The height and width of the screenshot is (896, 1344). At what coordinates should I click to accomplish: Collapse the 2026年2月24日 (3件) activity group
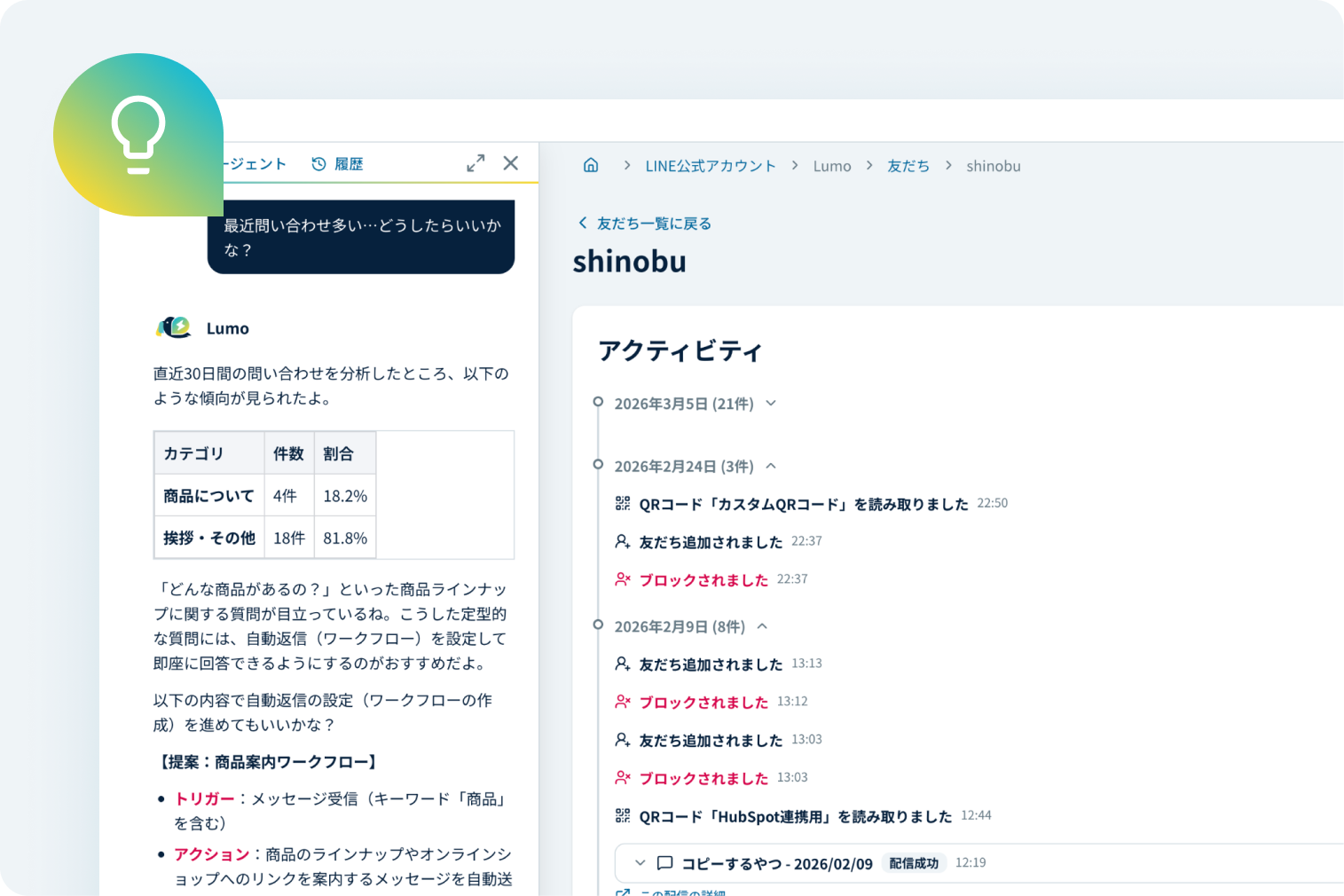coord(770,465)
